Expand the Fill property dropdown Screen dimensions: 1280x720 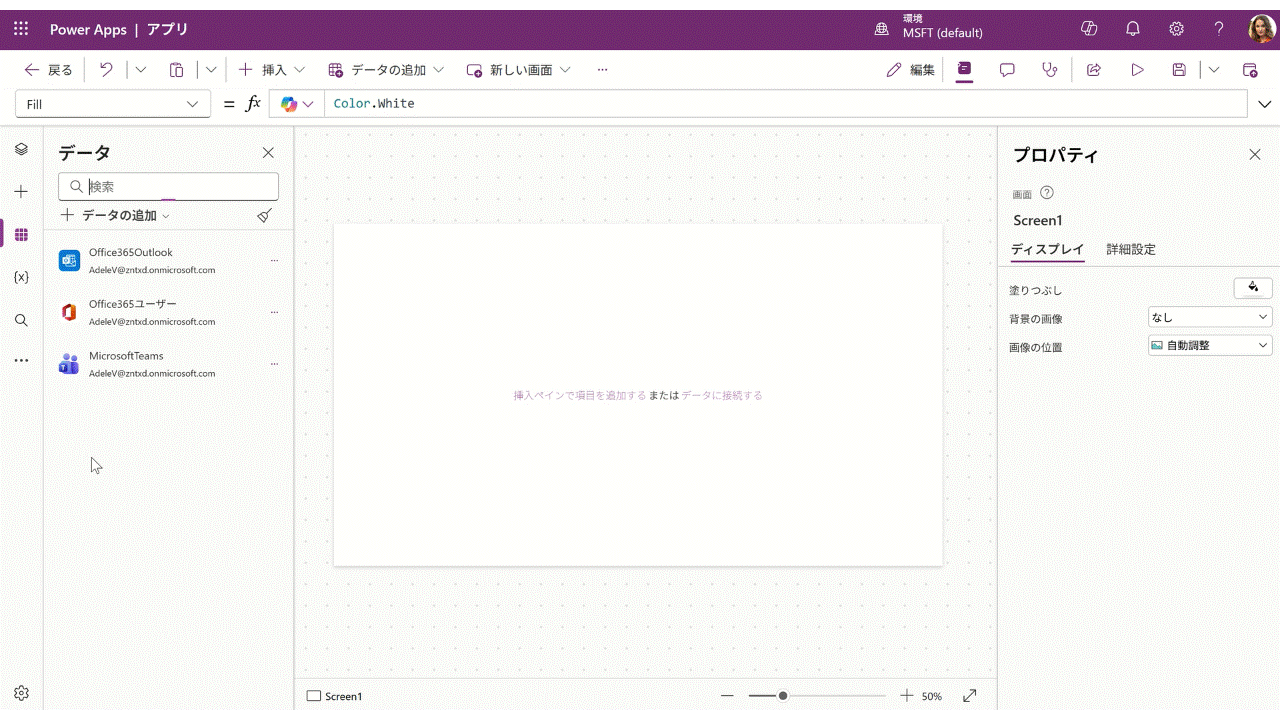coord(193,104)
